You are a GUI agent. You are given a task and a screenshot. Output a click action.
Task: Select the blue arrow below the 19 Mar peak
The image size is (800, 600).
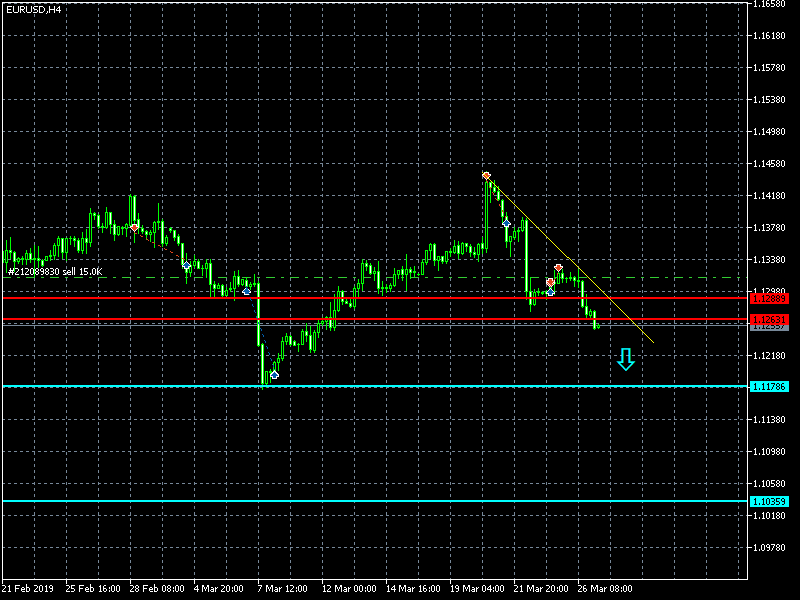pyautogui.click(x=506, y=223)
